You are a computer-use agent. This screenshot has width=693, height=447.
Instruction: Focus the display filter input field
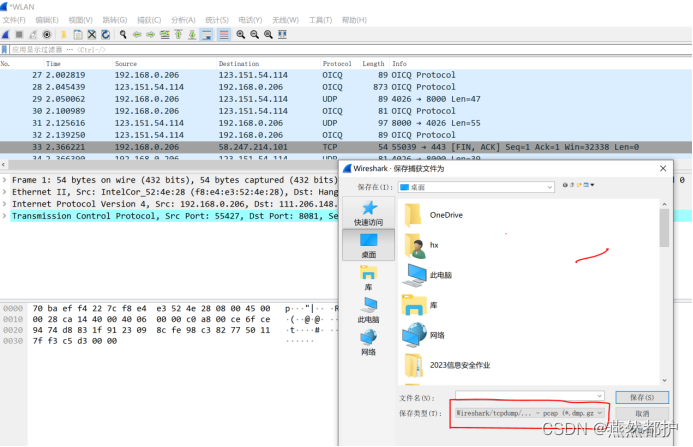pos(349,50)
